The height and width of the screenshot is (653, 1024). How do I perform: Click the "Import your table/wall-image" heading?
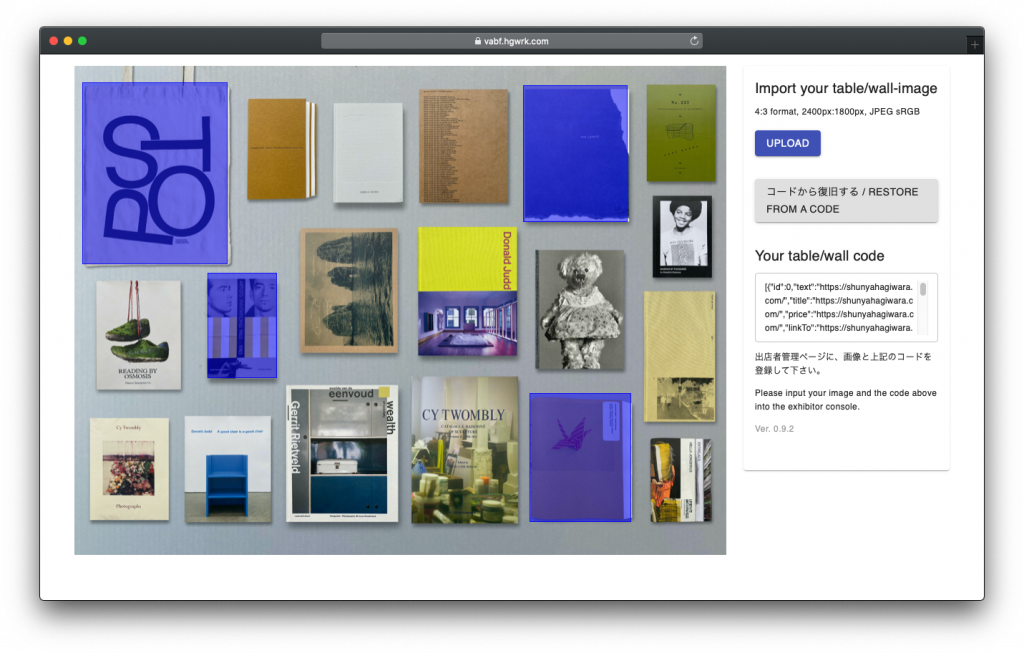846,88
